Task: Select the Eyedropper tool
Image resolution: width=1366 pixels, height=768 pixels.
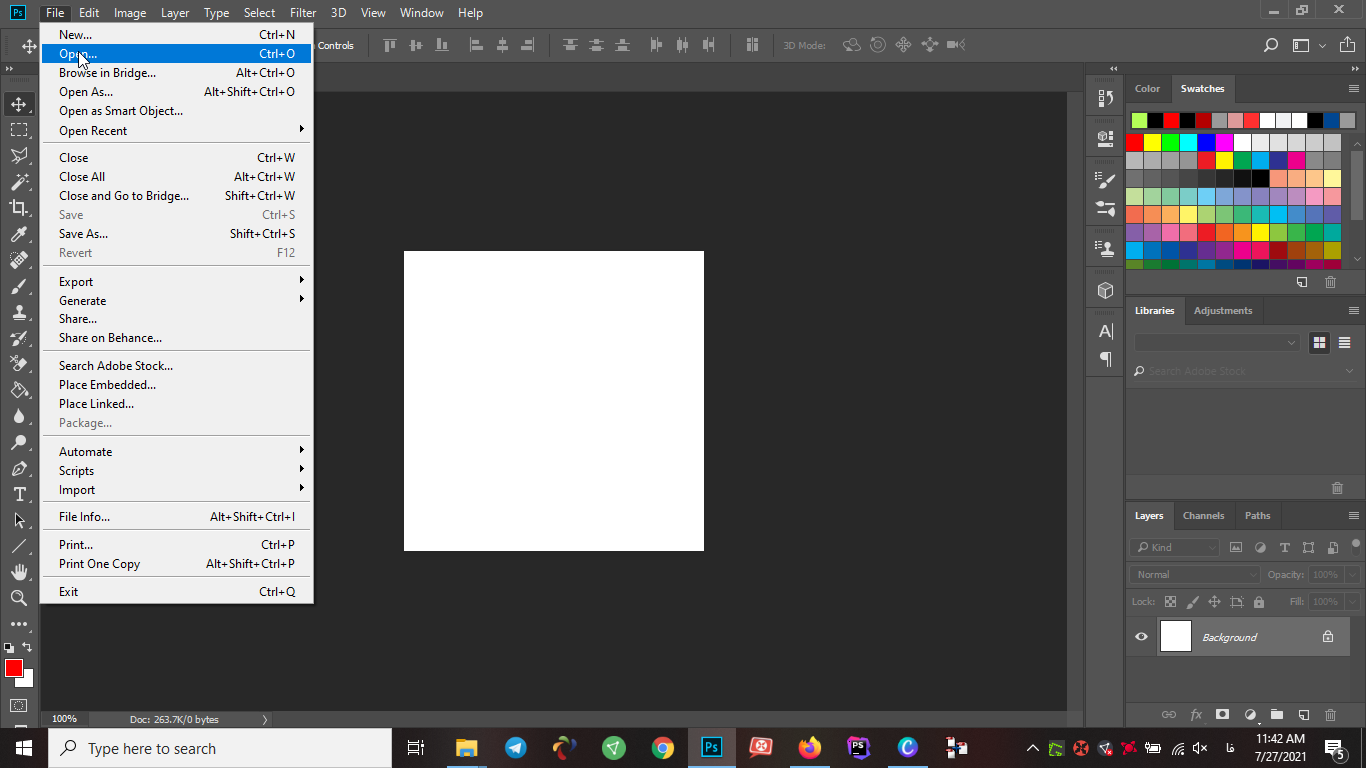Action: [19, 234]
